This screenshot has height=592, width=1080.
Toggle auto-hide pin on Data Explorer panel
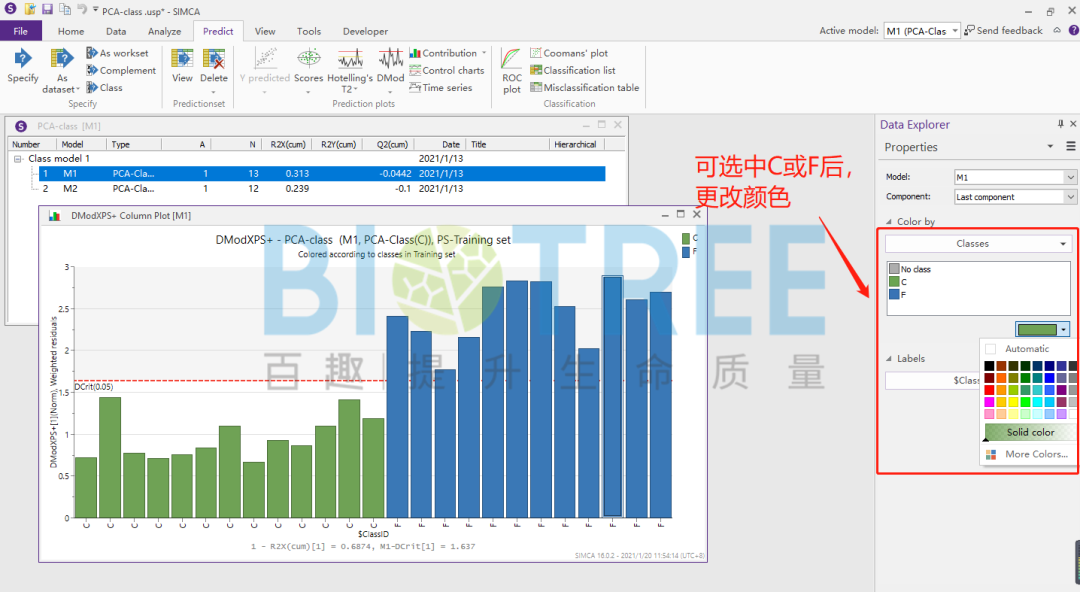[1060, 124]
